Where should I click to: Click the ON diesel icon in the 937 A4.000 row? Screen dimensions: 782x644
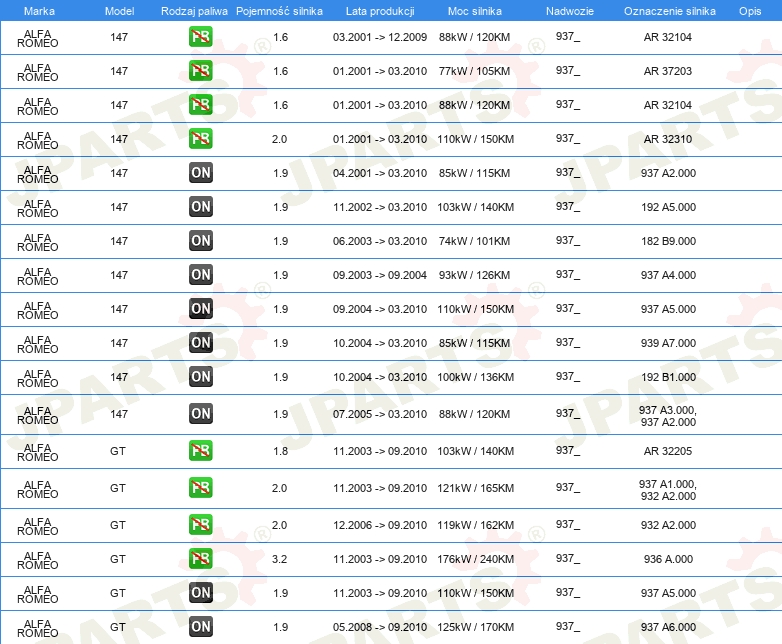pos(200,274)
